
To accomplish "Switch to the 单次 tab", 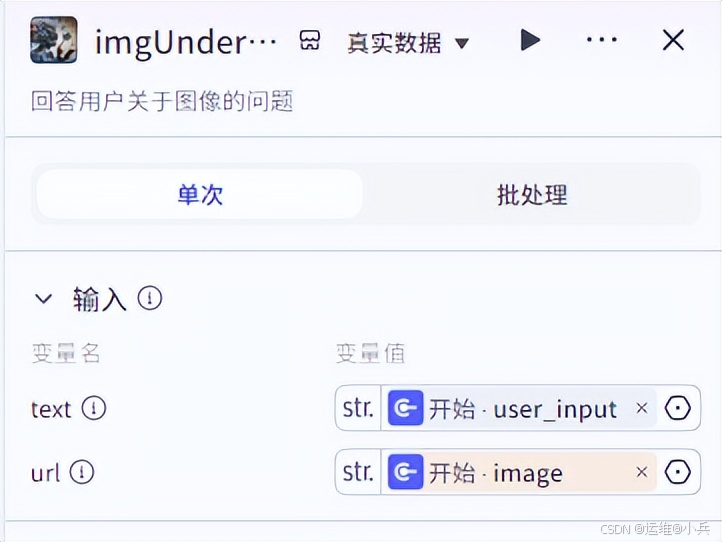I will 200,194.
